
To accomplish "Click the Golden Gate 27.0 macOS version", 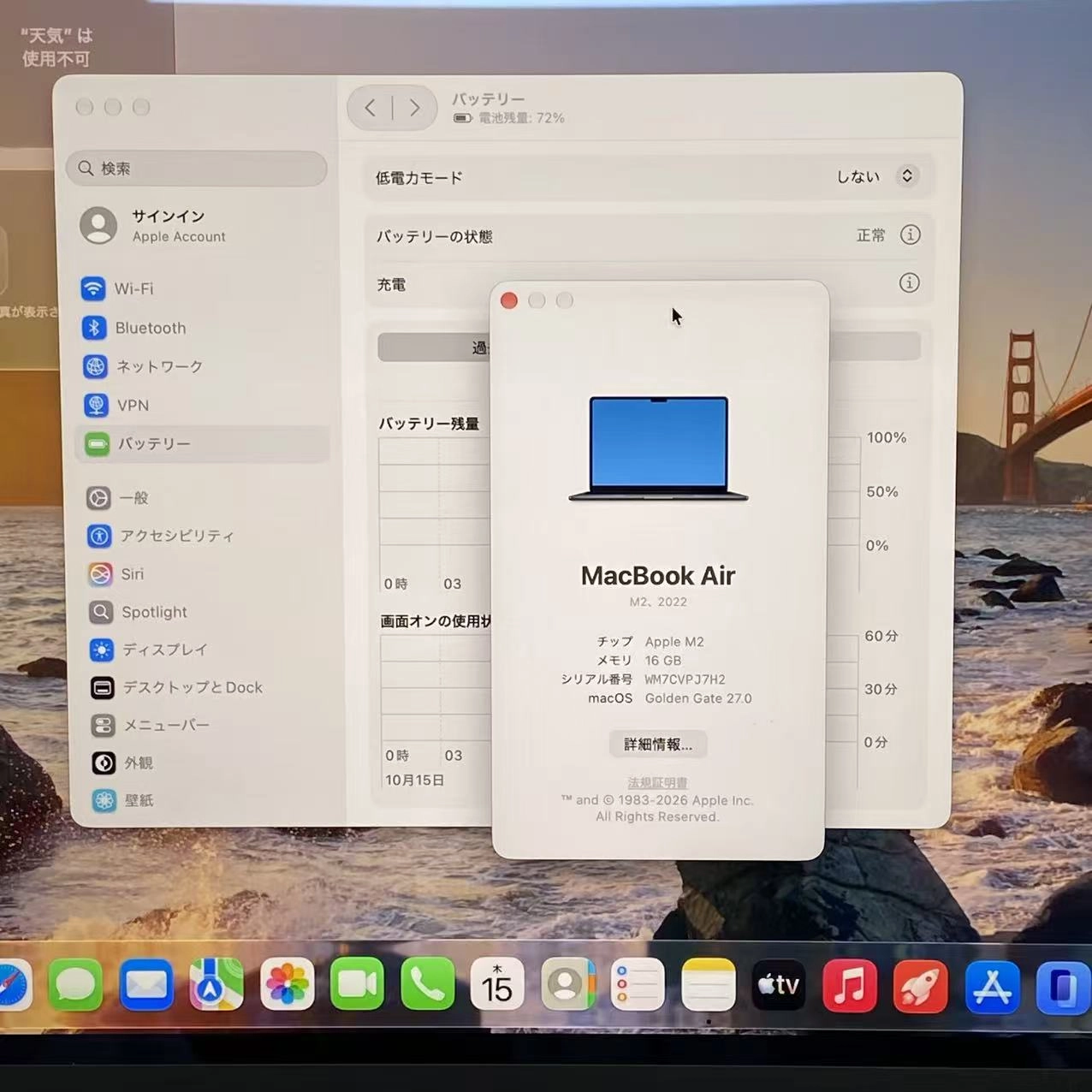I will pos(698,698).
